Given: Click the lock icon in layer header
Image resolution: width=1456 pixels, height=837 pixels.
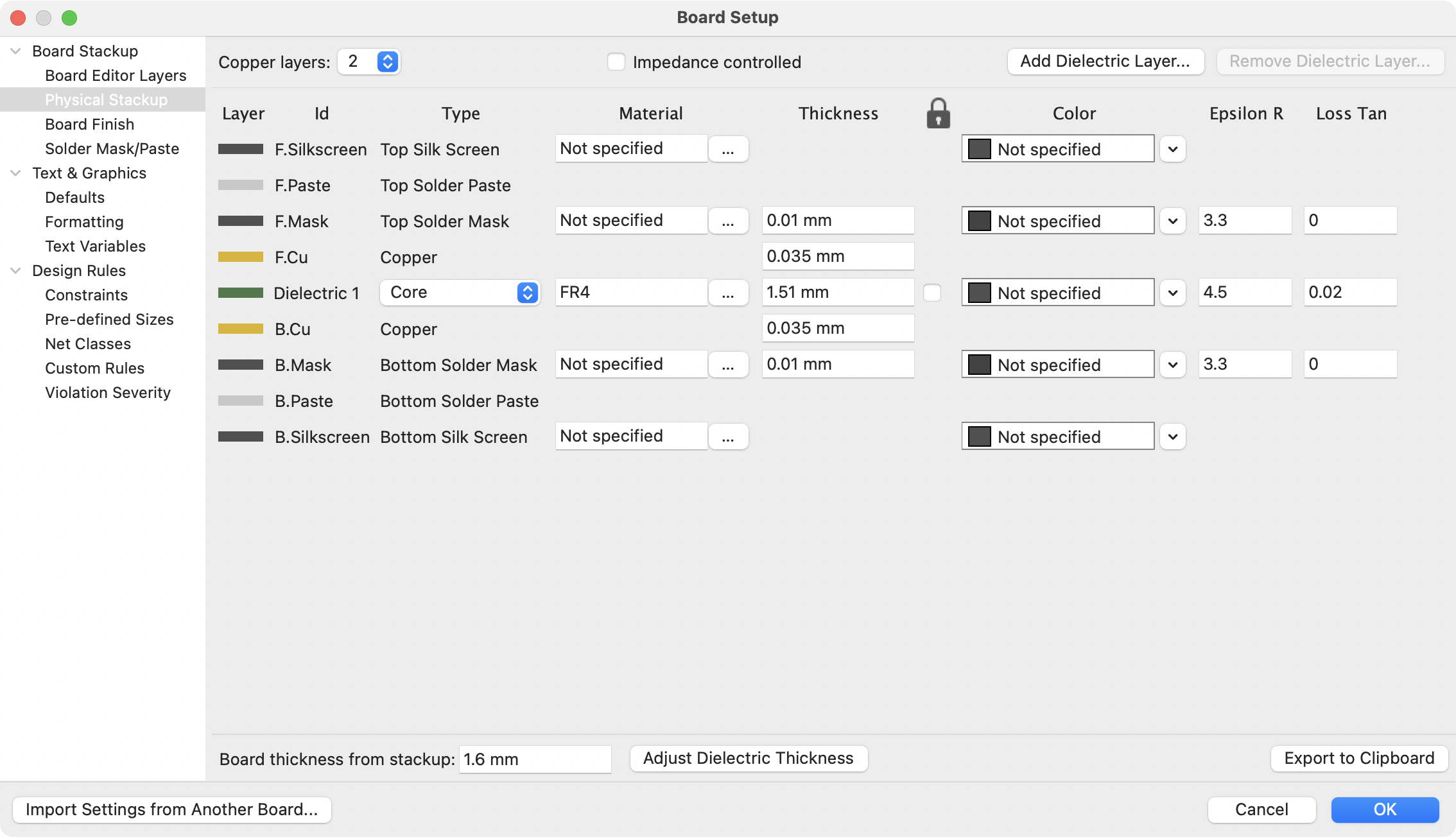Looking at the screenshot, I should tap(938, 112).
